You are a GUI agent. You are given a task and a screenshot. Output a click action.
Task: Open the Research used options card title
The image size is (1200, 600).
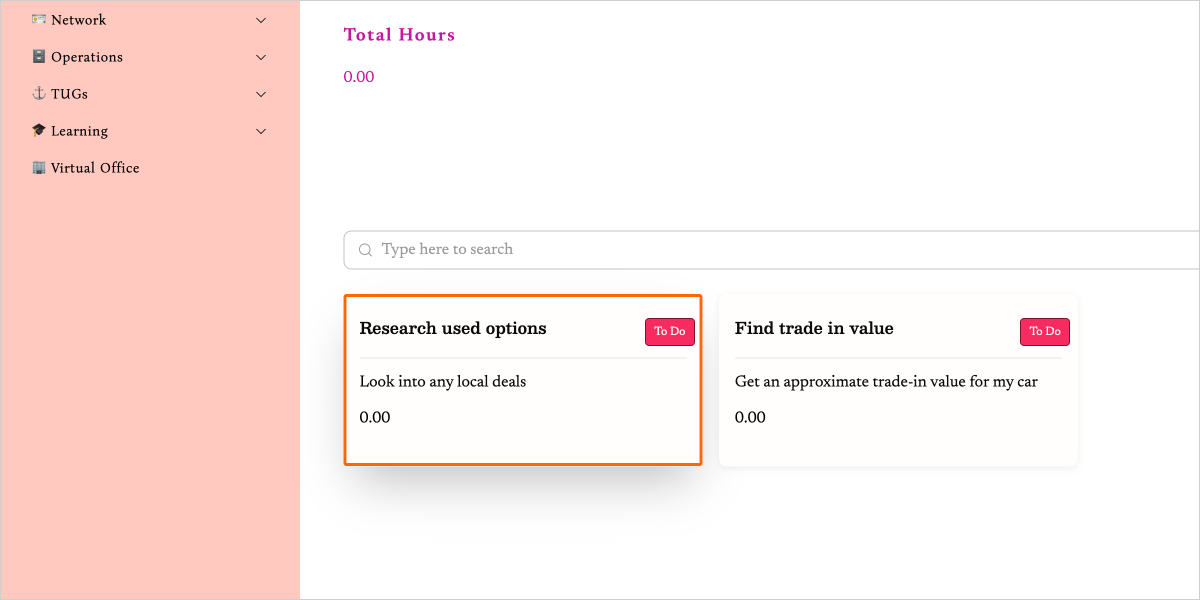coord(453,328)
